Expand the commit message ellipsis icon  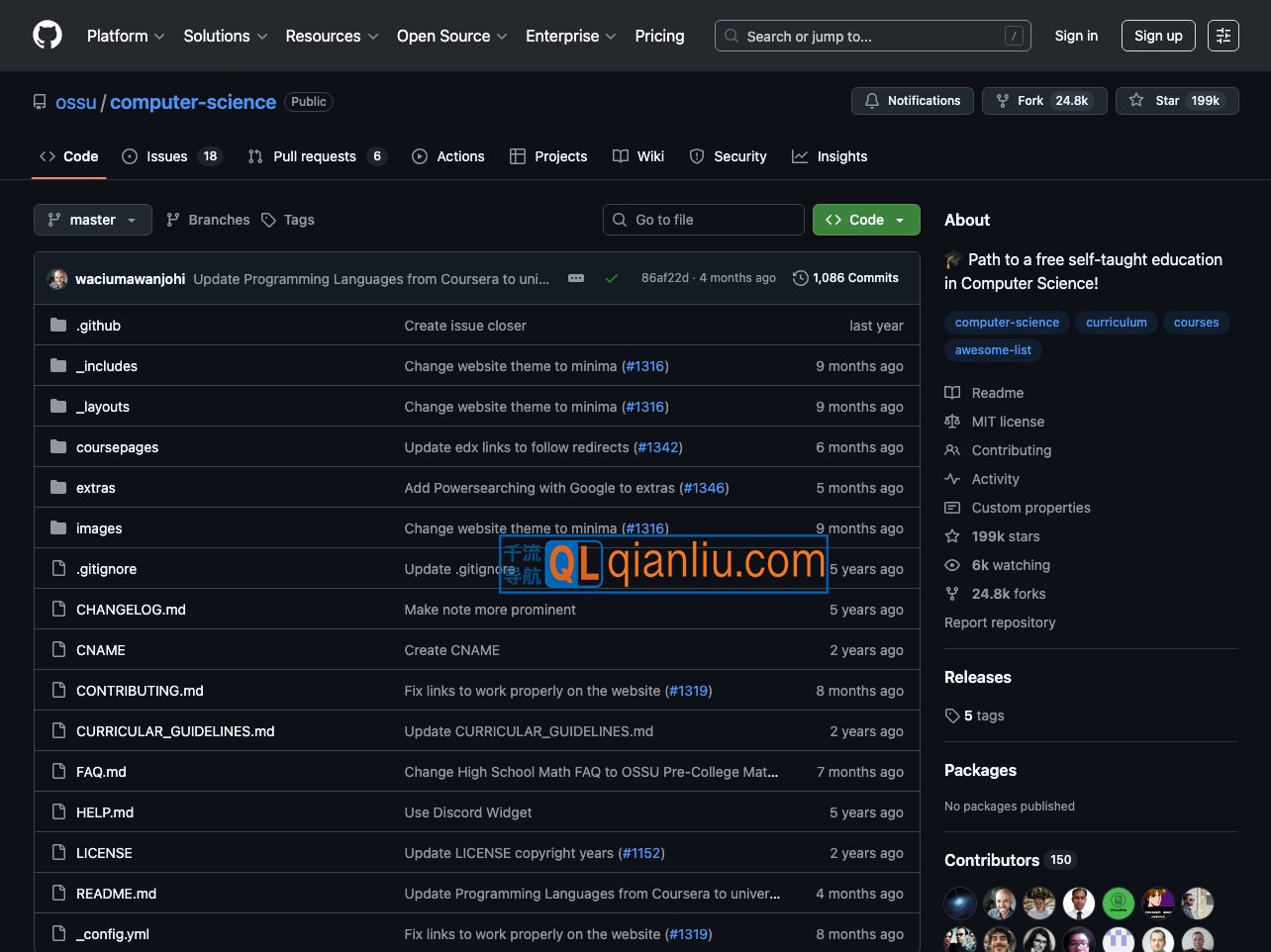coord(576,278)
